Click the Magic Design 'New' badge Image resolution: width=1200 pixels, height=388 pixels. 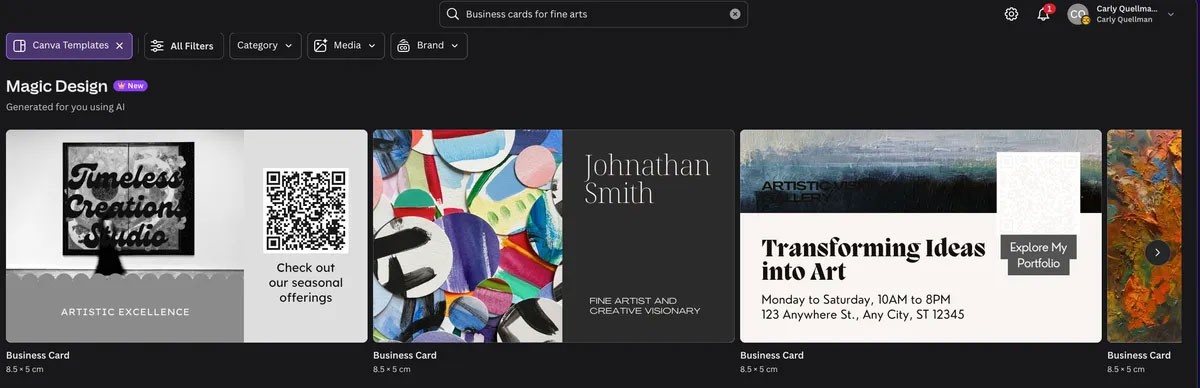coord(131,86)
